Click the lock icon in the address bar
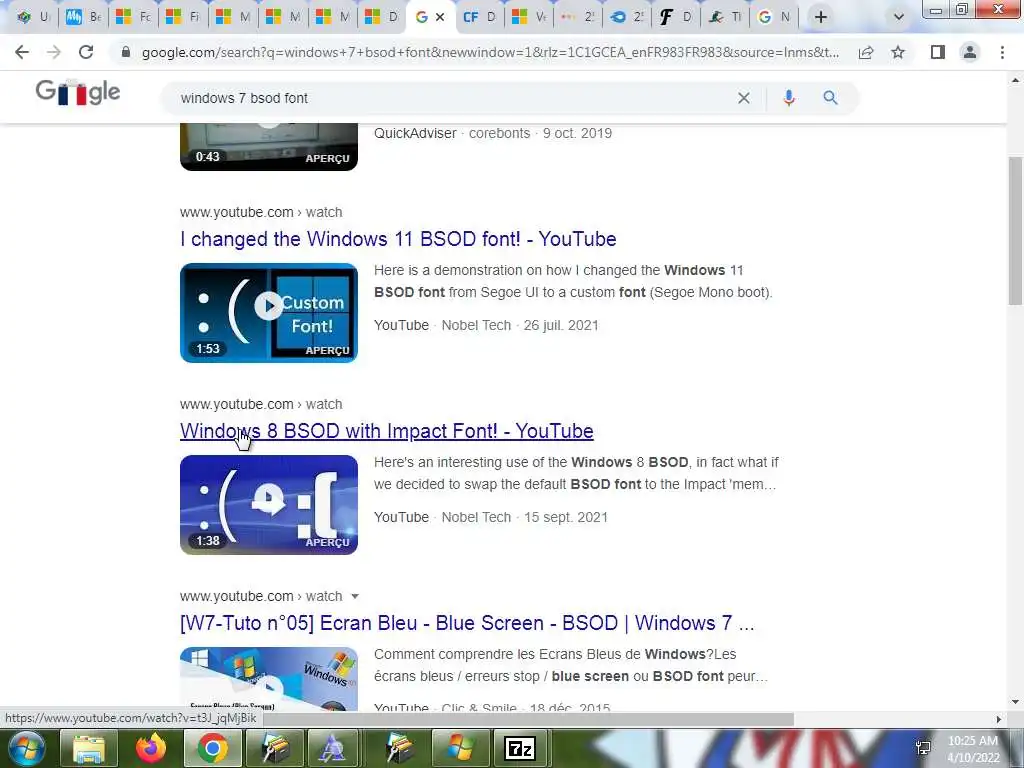This screenshot has width=1024, height=768. click(126, 52)
